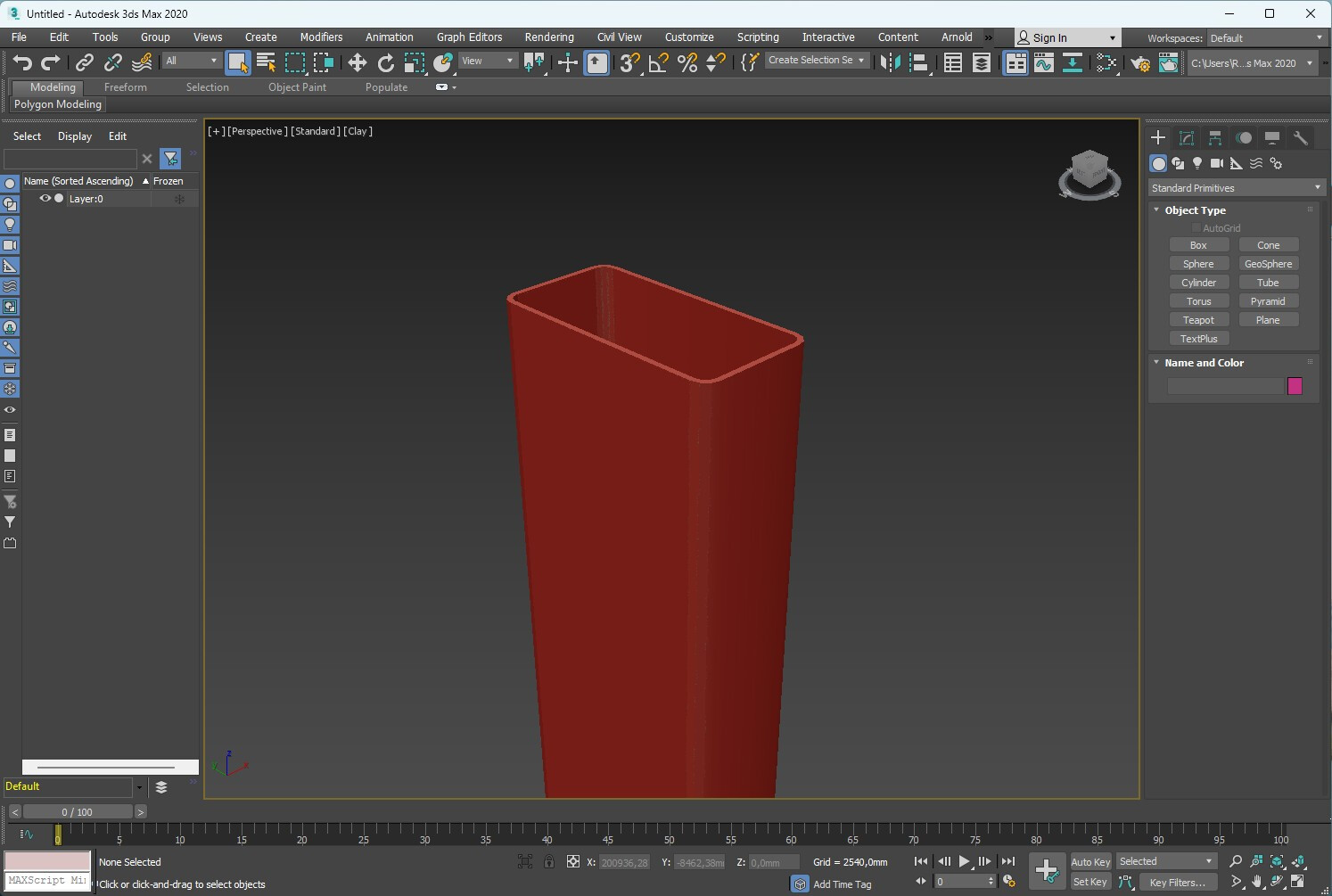The height and width of the screenshot is (896, 1332).
Task: Click the Redo arrow icon
Action: [51, 62]
